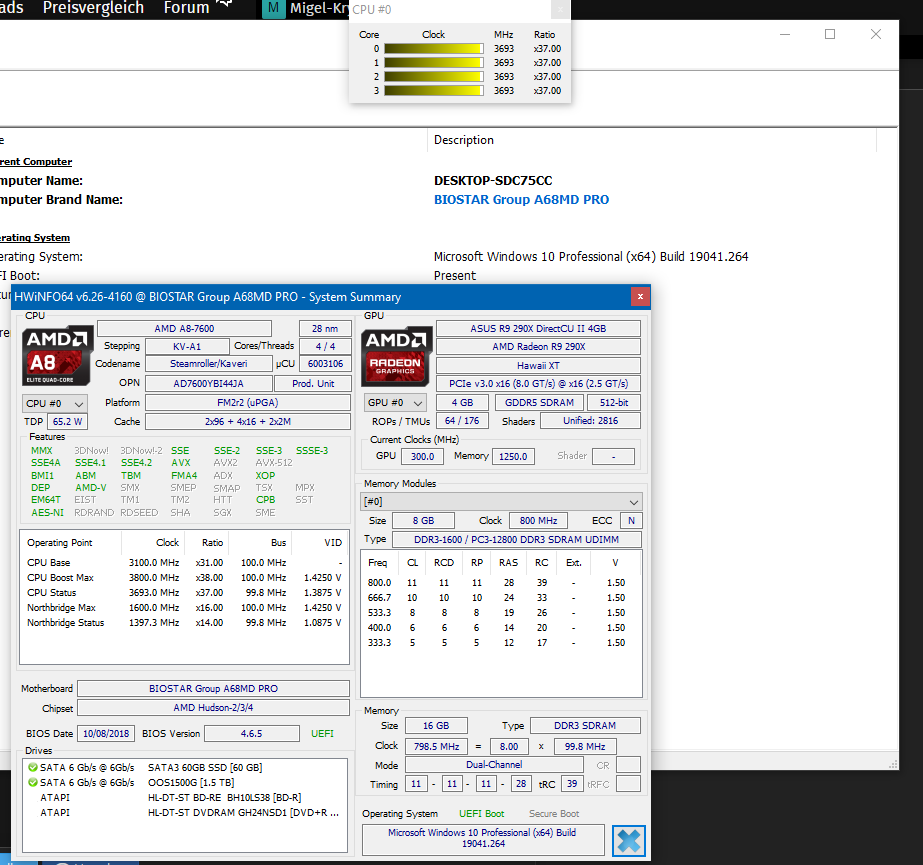This screenshot has width=923, height=865.
Task: Click the Core 0 clock bar
Action: tap(434, 49)
